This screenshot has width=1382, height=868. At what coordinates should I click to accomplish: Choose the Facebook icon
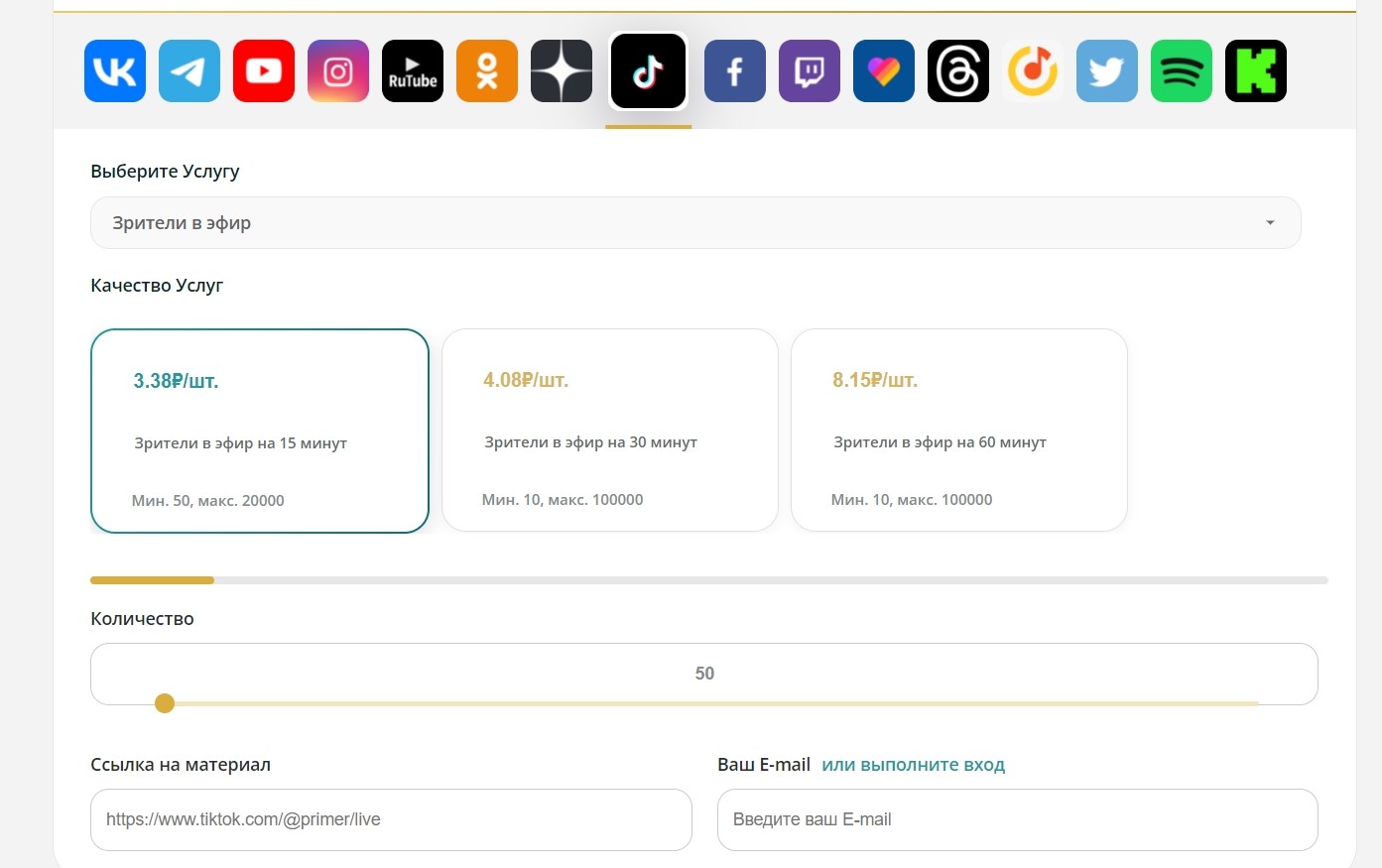click(x=735, y=71)
